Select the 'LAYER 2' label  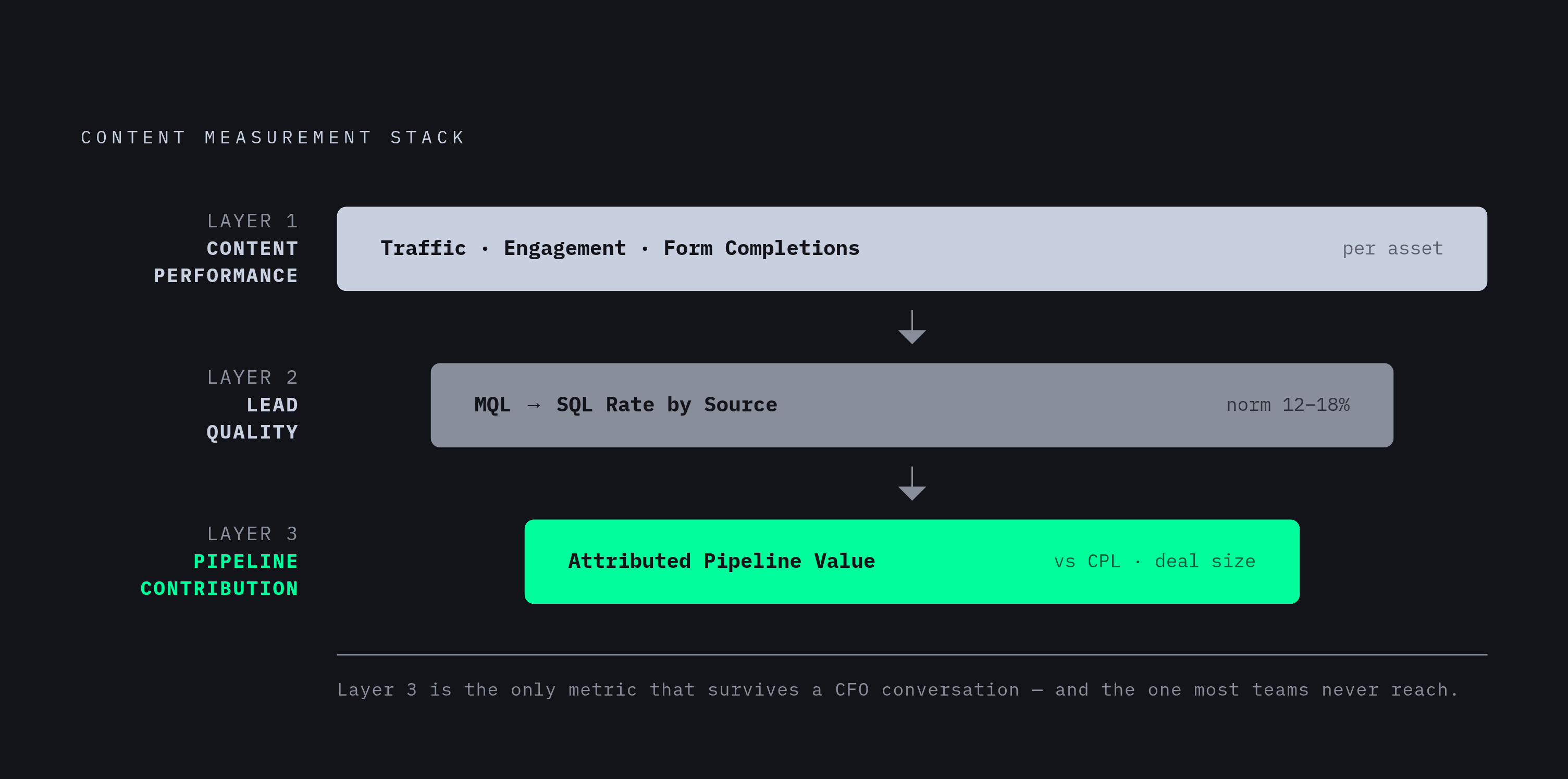253,378
